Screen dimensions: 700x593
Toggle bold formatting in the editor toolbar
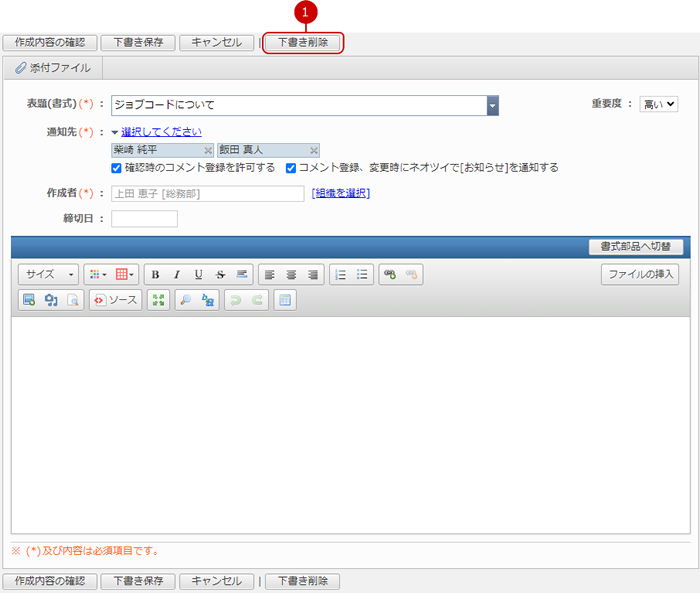155,275
